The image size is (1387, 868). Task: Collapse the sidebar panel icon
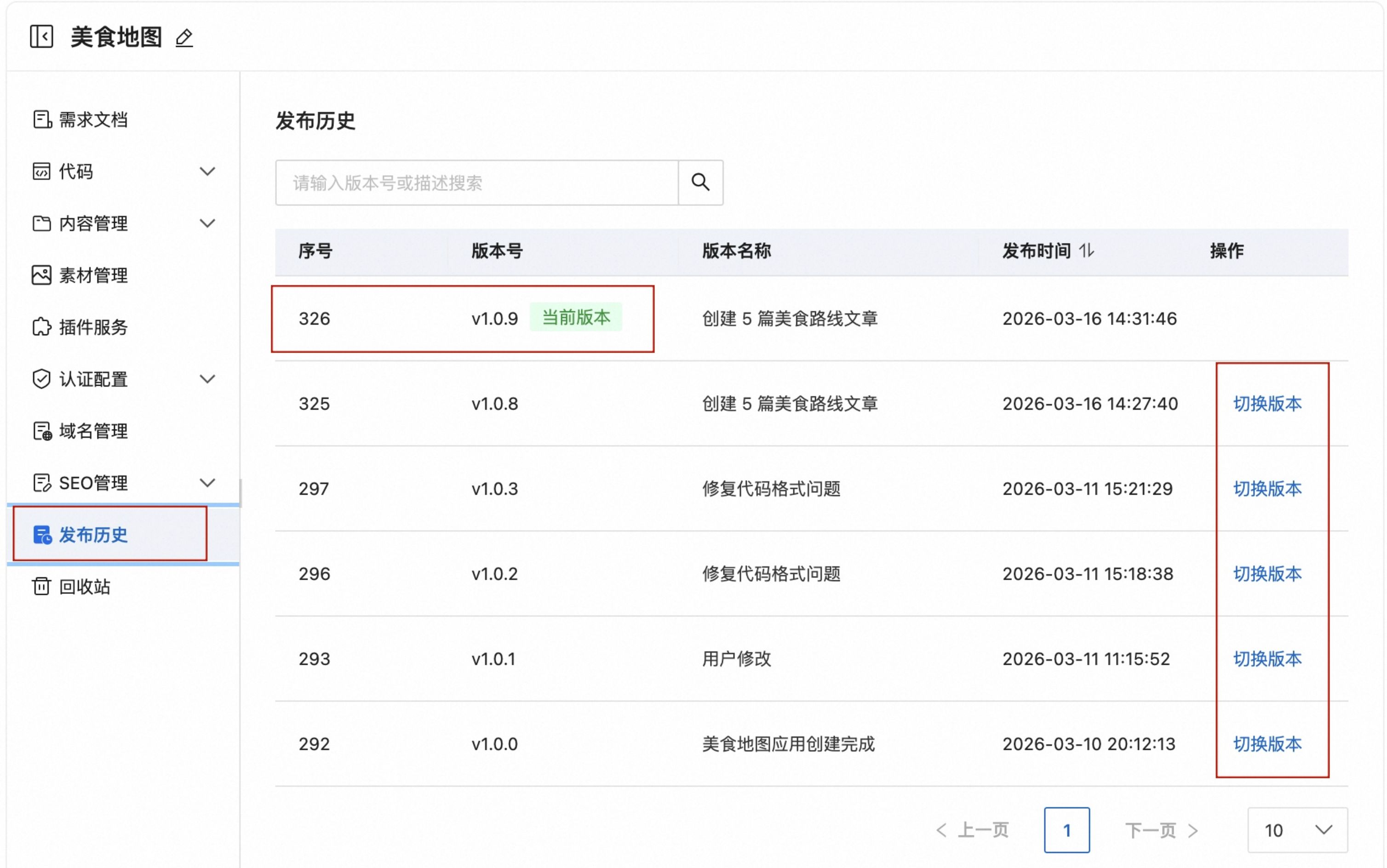[41, 36]
